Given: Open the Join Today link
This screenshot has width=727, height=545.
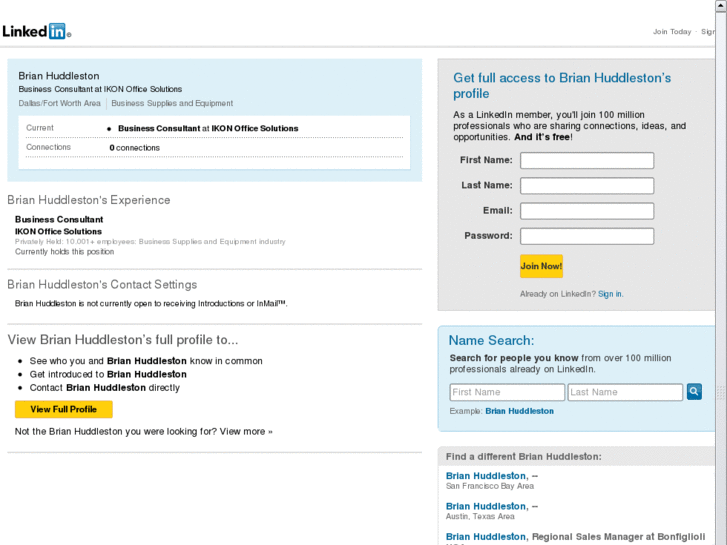Looking at the screenshot, I should (672, 32).
